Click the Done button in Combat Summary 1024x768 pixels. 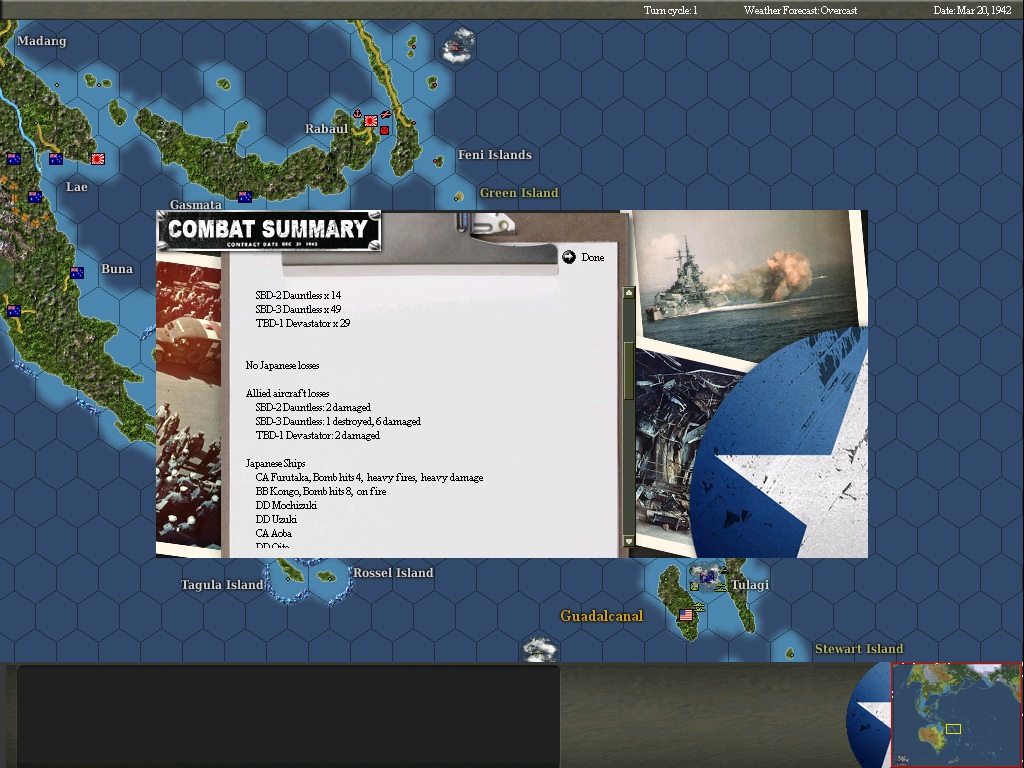[x=583, y=257]
